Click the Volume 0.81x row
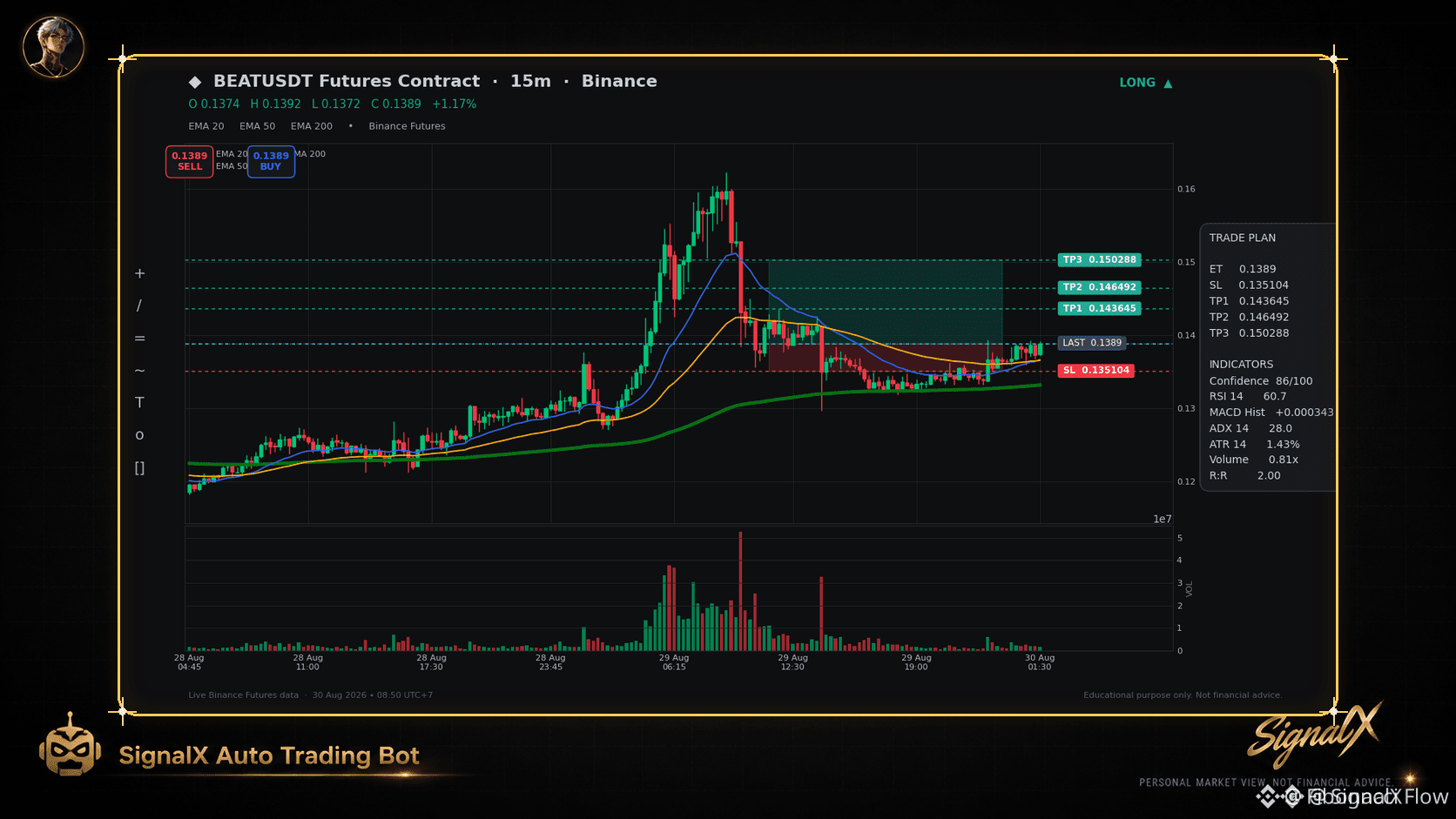The image size is (1456, 819). (x=1254, y=460)
